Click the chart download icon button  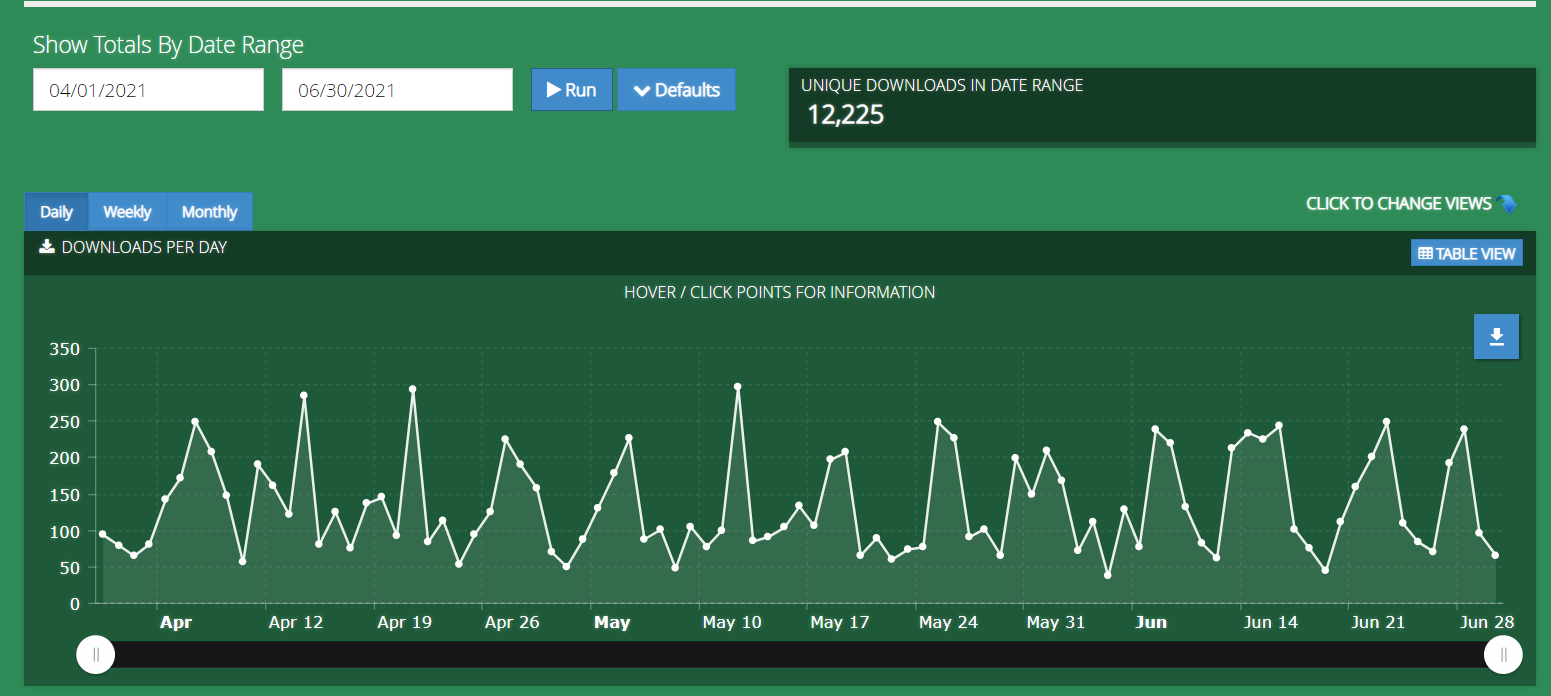[x=1496, y=336]
